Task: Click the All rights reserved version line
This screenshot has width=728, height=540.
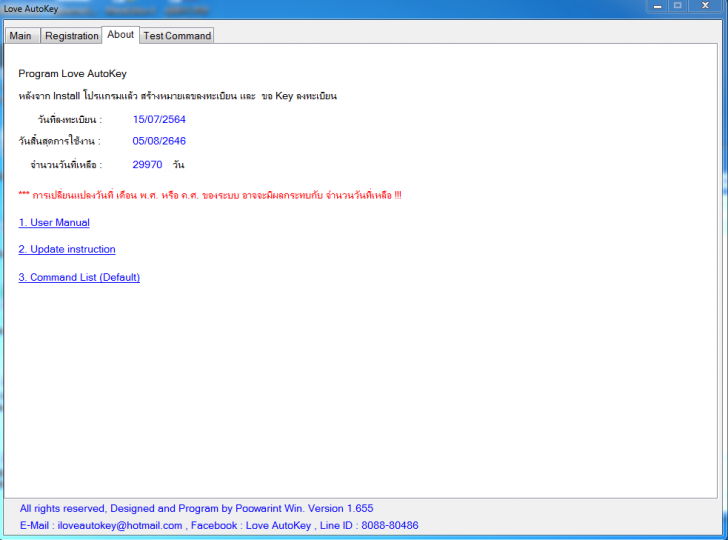Action: [x=196, y=508]
